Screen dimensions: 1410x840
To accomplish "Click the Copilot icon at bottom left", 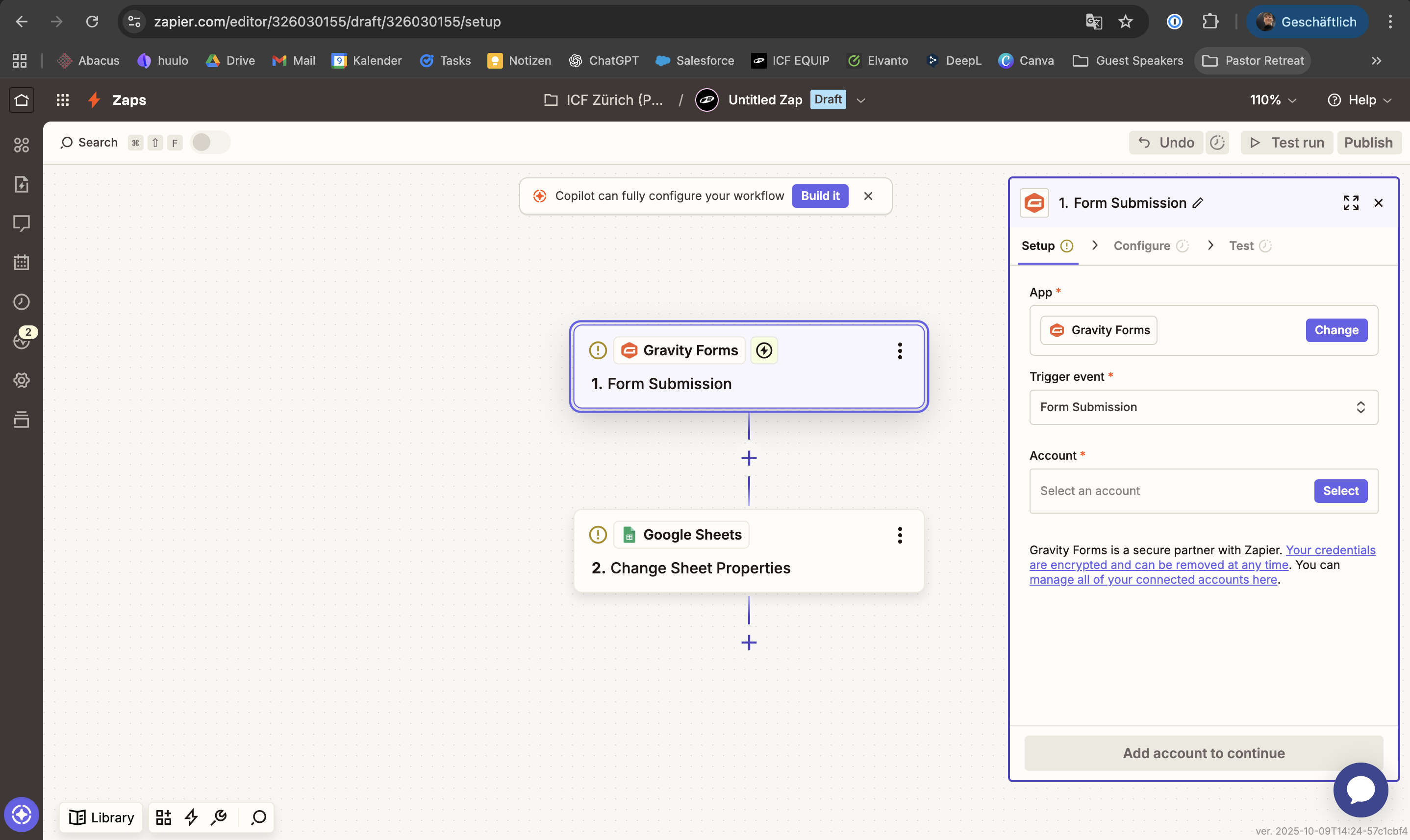I will 22,815.
